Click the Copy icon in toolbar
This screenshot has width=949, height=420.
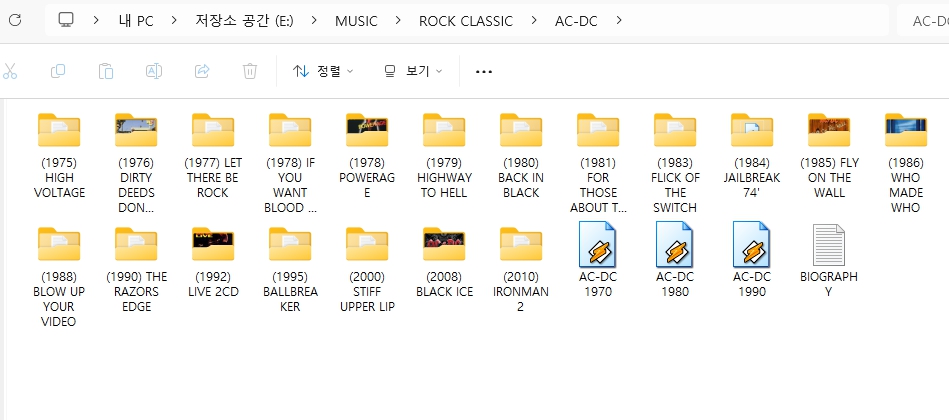(x=57, y=71)
